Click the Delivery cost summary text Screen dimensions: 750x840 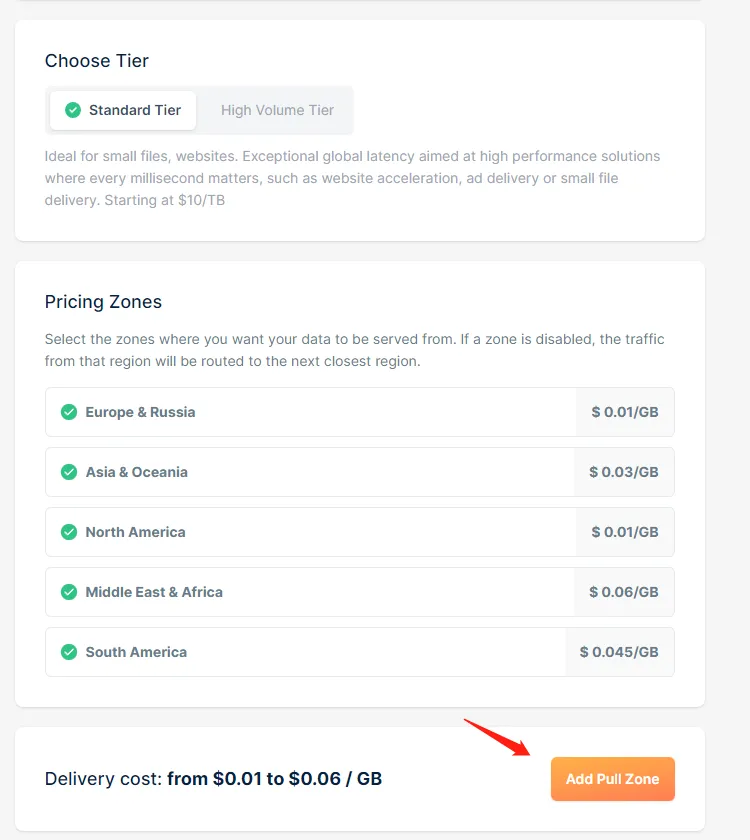pyautogui.click(x=213, y=779)
